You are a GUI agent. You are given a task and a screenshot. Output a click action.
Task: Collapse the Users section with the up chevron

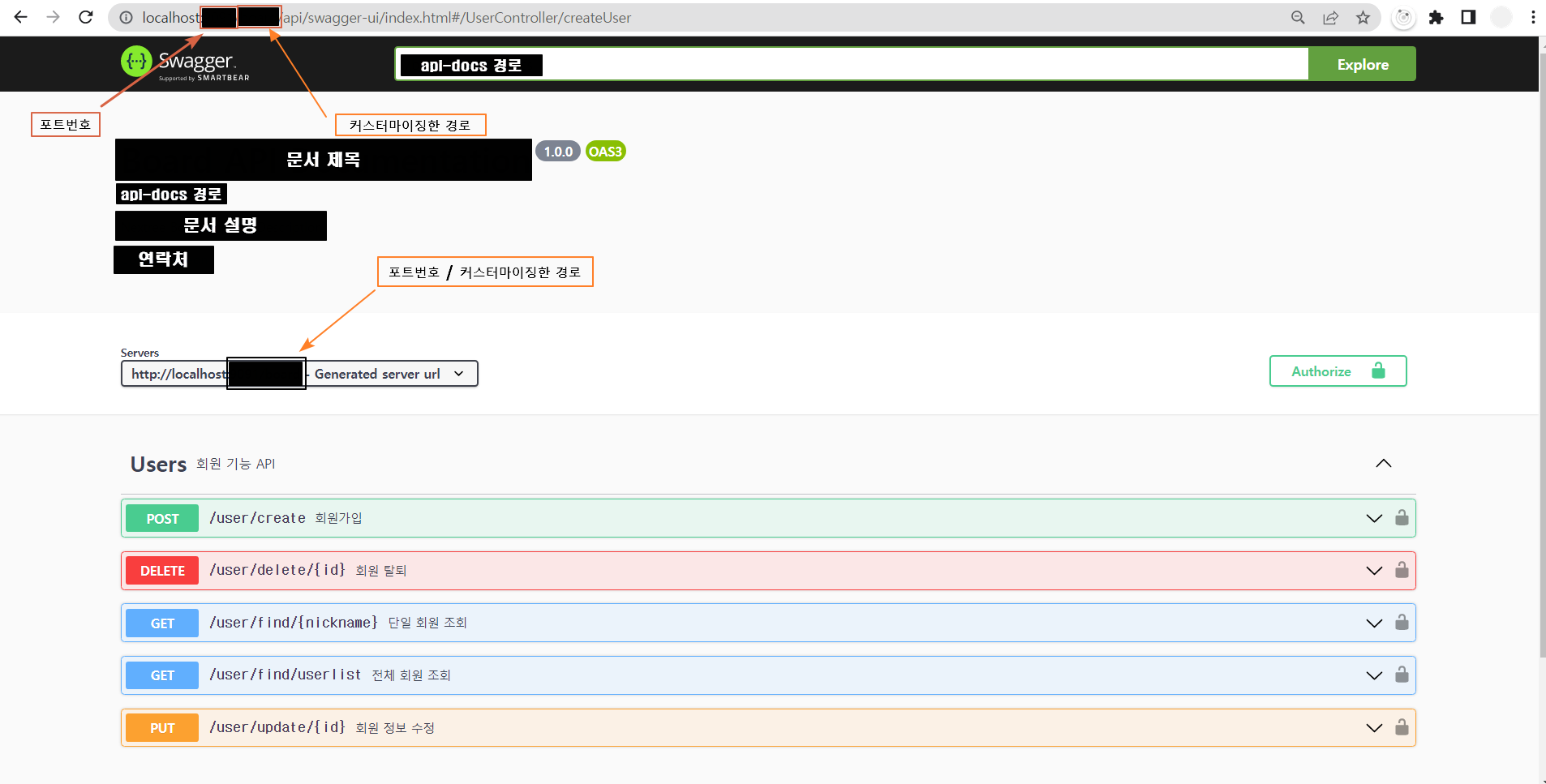[1384, 463]
